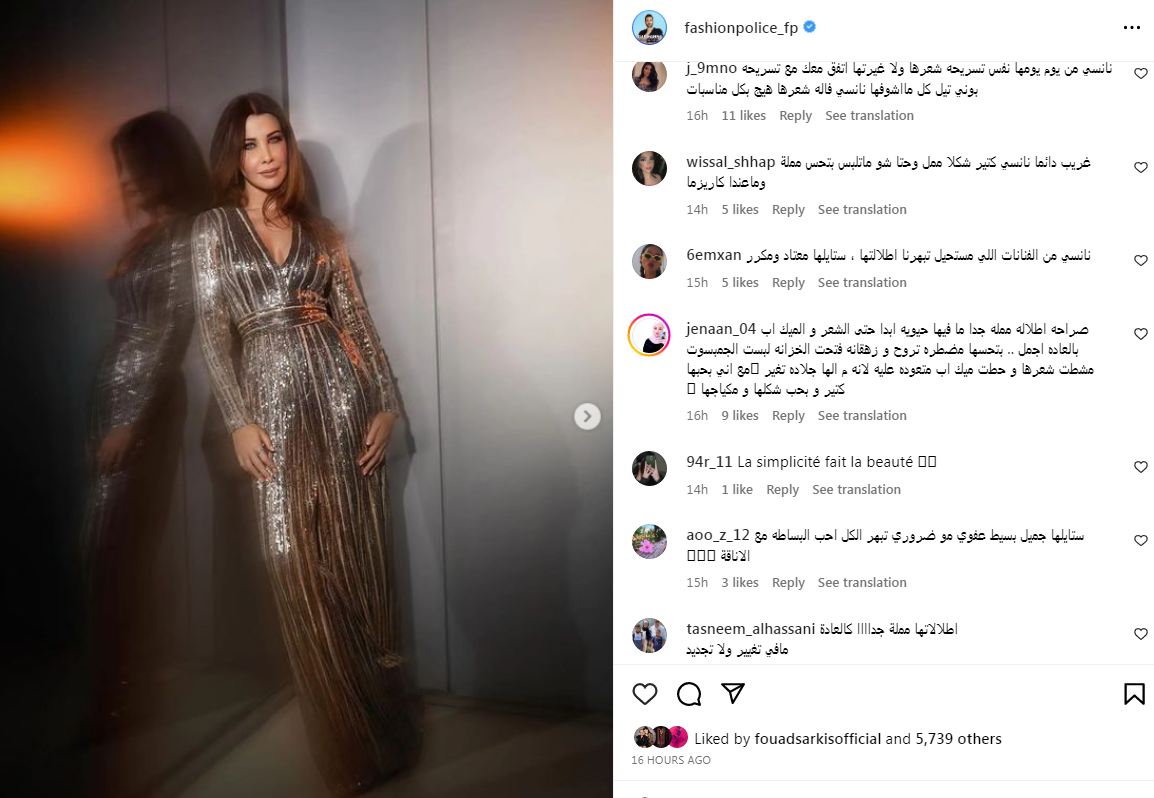Reply to wissal_shhap's comment
The image size is (1154, 798).
788,210
